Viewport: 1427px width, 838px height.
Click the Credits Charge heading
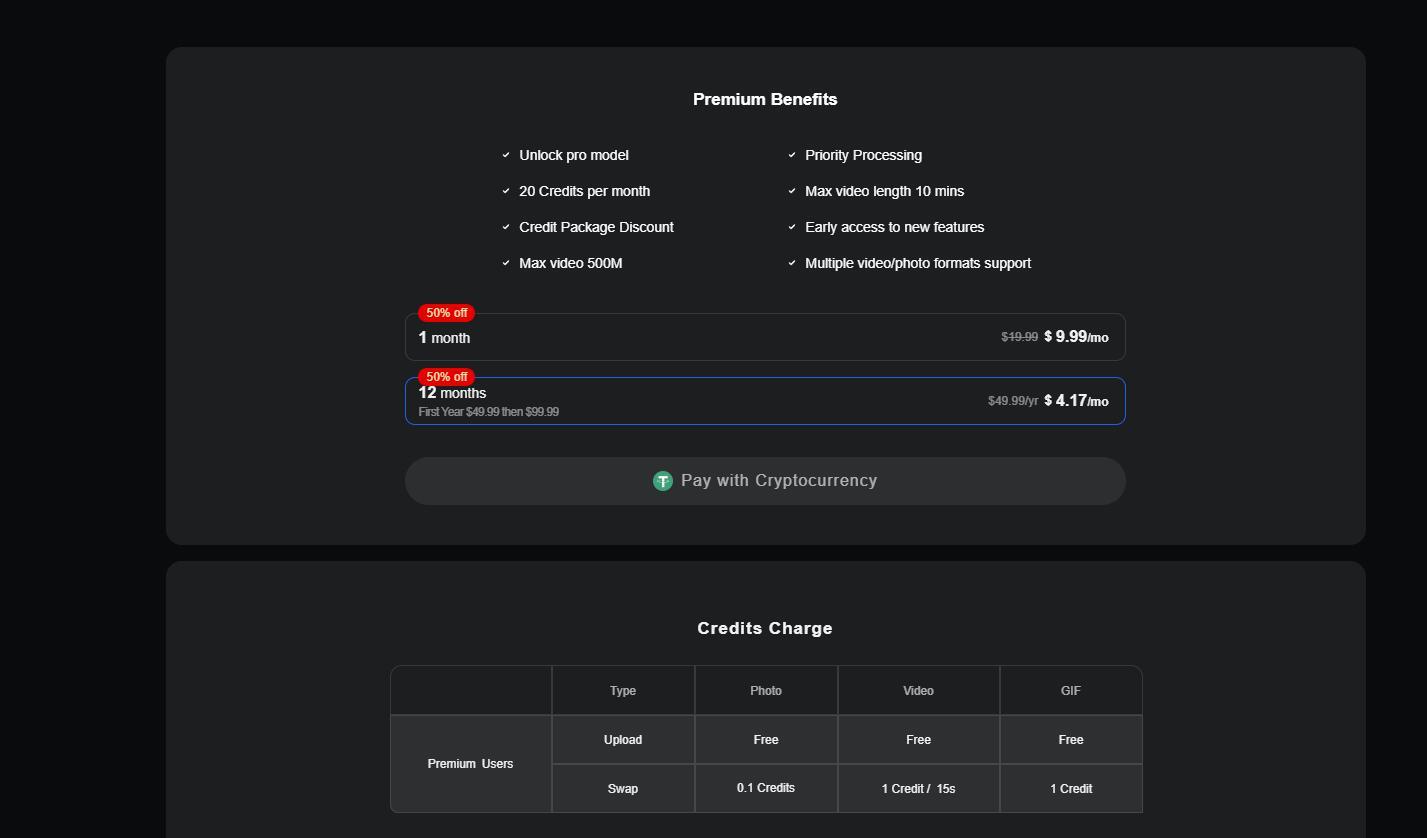[765, 628]
